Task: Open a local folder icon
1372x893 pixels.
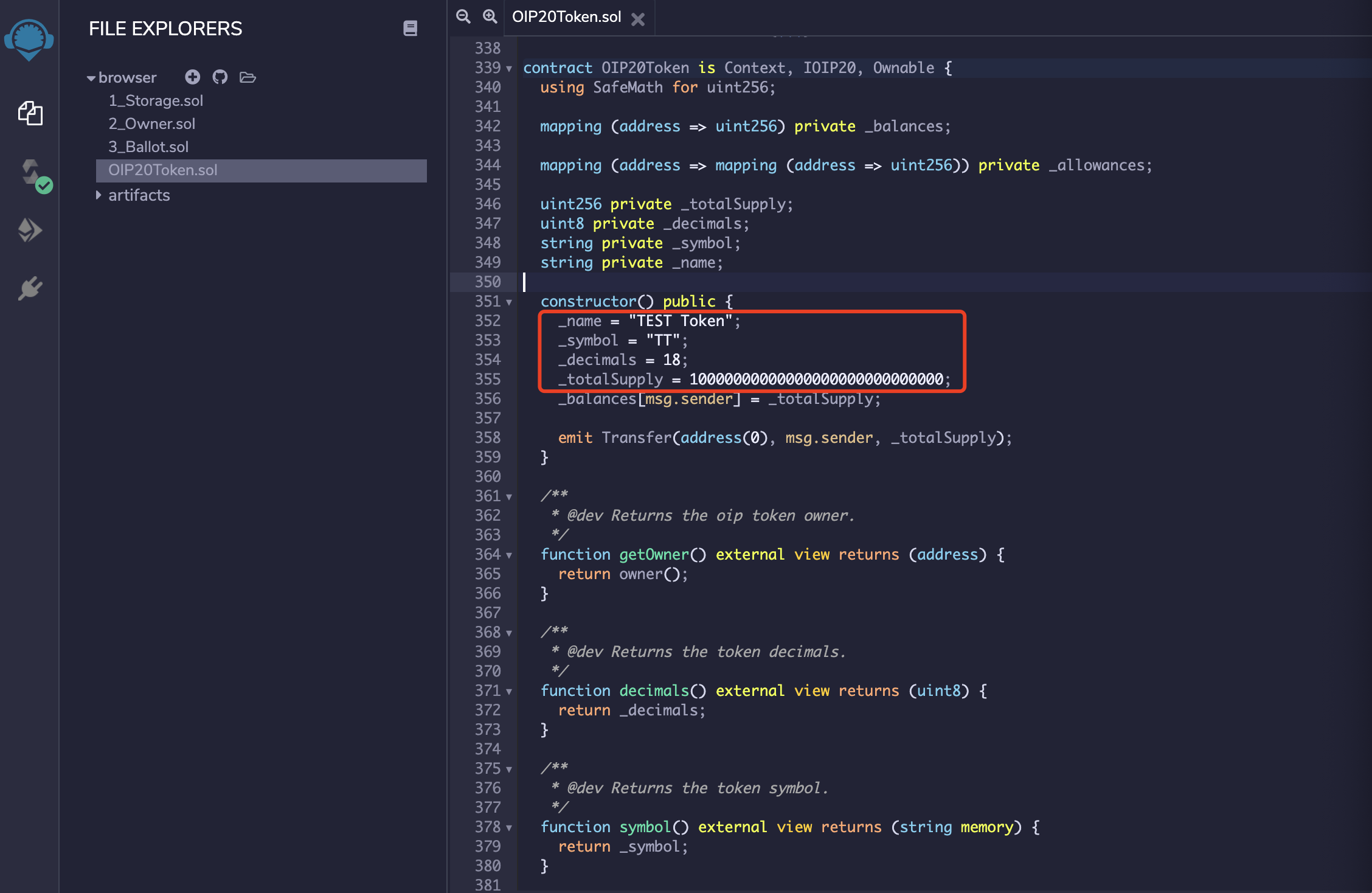Action: (248, 77)
